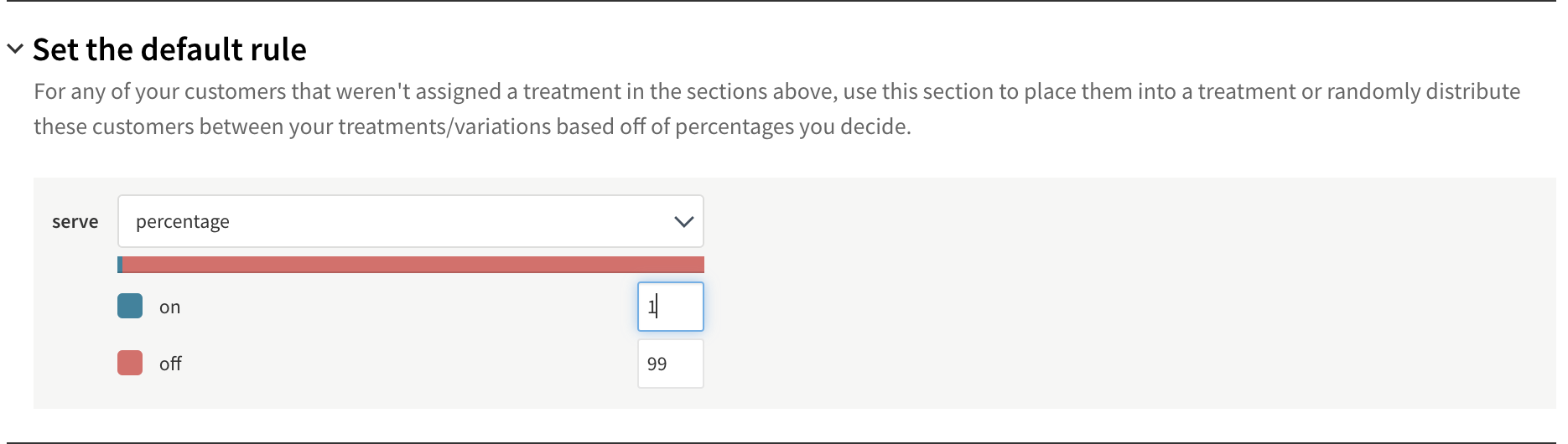Click the "serve" label
The height and width of the screenshot is (444, 1568).
(x=75, y=222)
